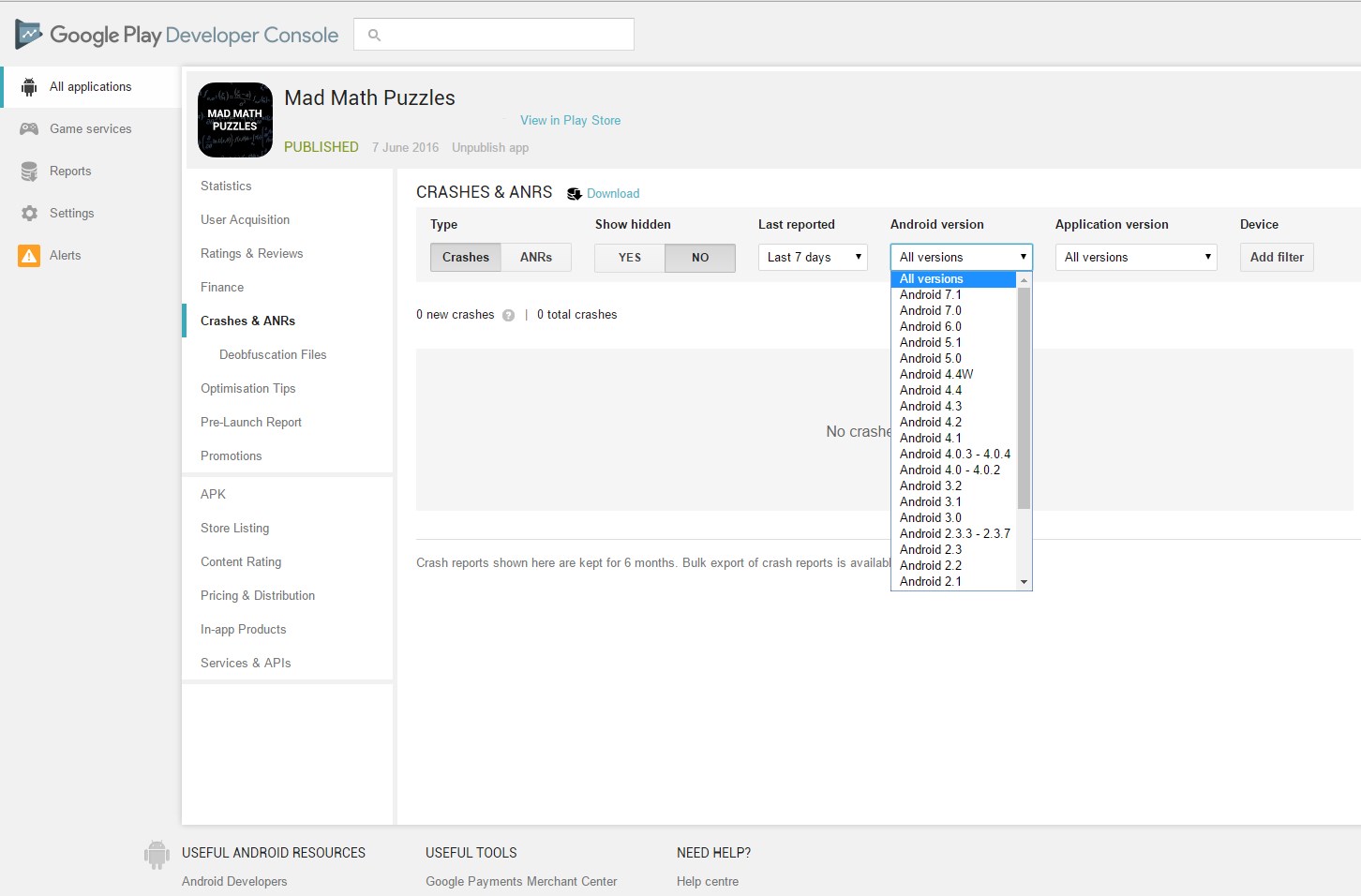1361x896 pixels.
Task: Click the Add filter button
Action: 1277,257
